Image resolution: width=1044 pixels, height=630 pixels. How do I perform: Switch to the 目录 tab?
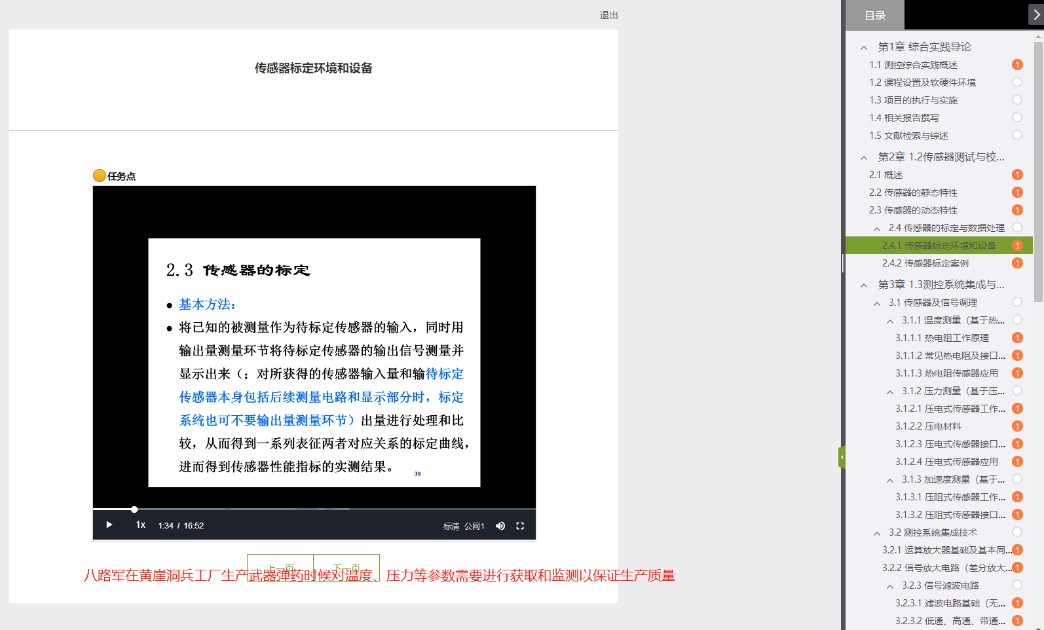875,14
